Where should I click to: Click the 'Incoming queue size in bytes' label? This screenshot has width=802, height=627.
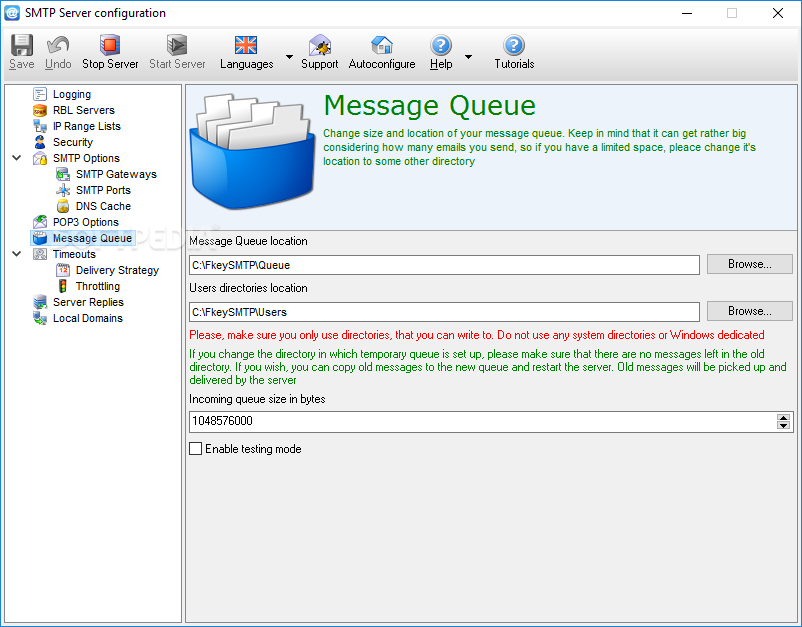257,399
